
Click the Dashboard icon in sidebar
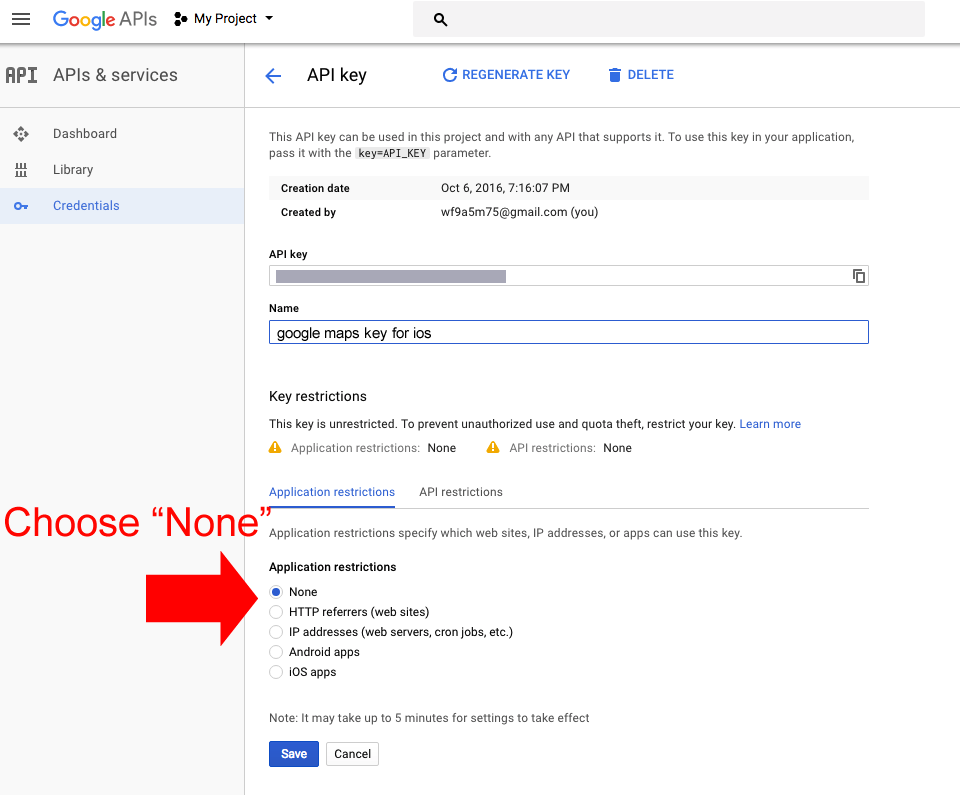(21, 134)
